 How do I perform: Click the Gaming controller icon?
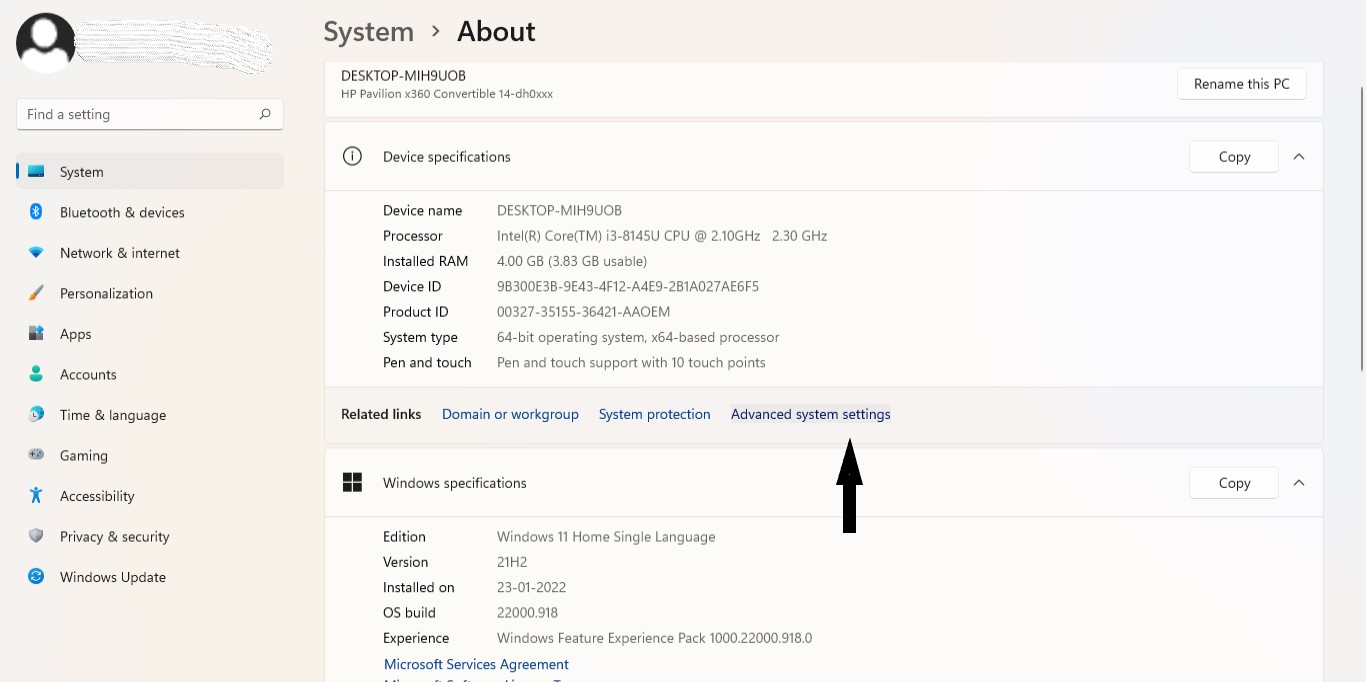[36, 455]
